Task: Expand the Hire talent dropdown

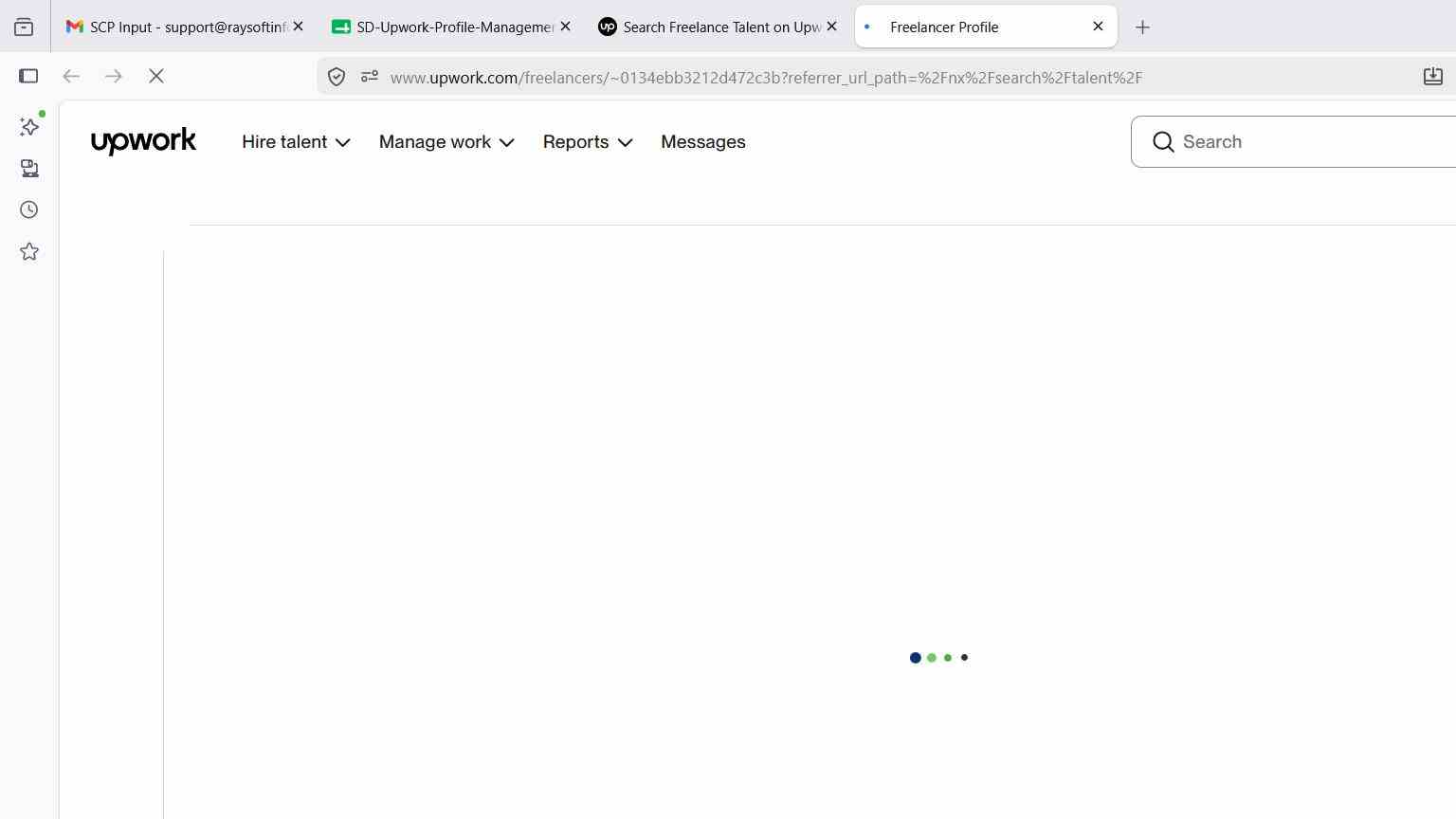Action: pyautogui.click(x=296, y=142)
